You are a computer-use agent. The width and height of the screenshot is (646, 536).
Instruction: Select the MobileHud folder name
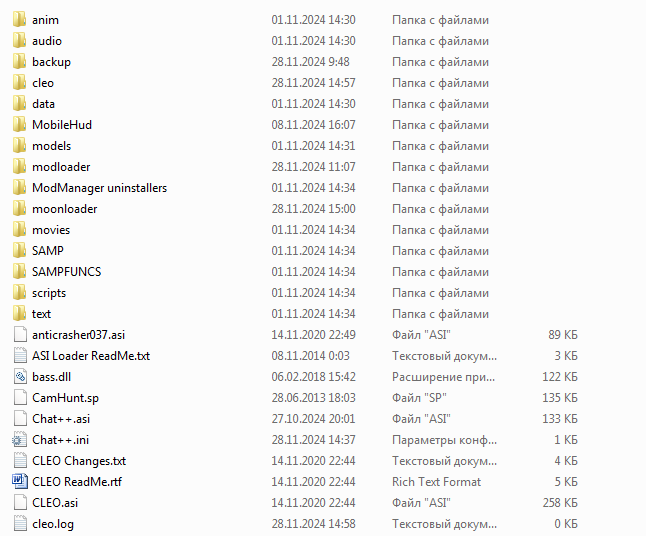[61, 125]
